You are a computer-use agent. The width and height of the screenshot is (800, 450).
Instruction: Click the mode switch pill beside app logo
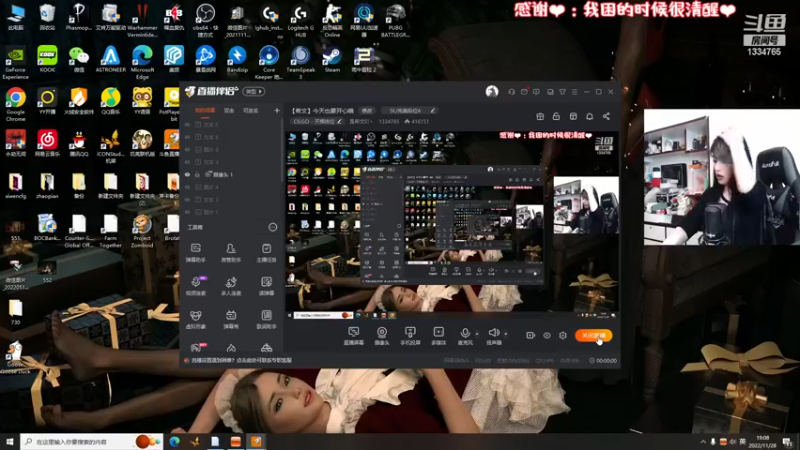tap(254, 92)
